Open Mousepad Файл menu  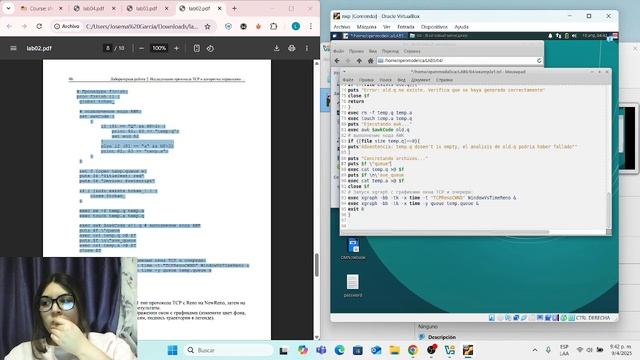(348, 80)
